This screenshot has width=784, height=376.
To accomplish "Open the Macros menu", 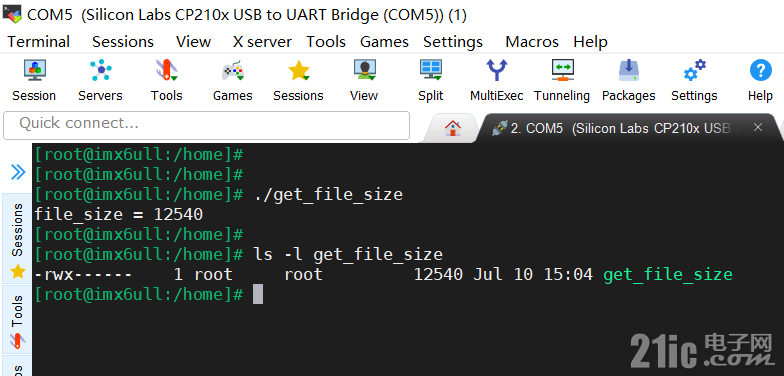I will [x=532, y=42].
